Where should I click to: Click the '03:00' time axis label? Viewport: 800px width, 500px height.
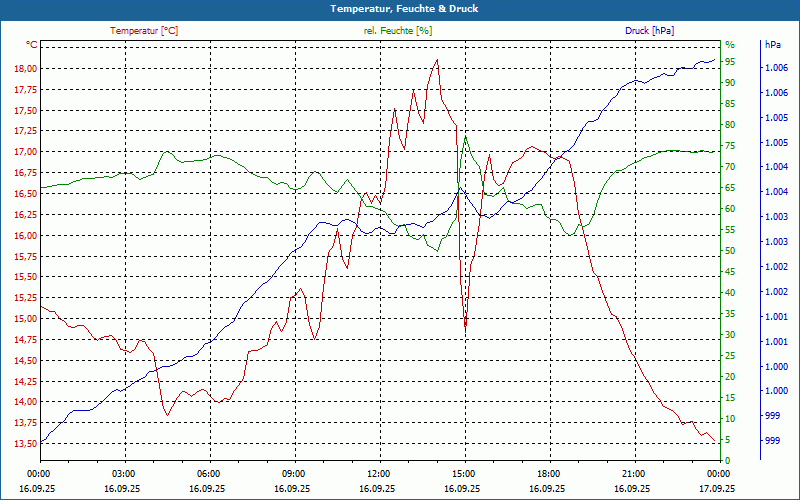tap(123, 474)
